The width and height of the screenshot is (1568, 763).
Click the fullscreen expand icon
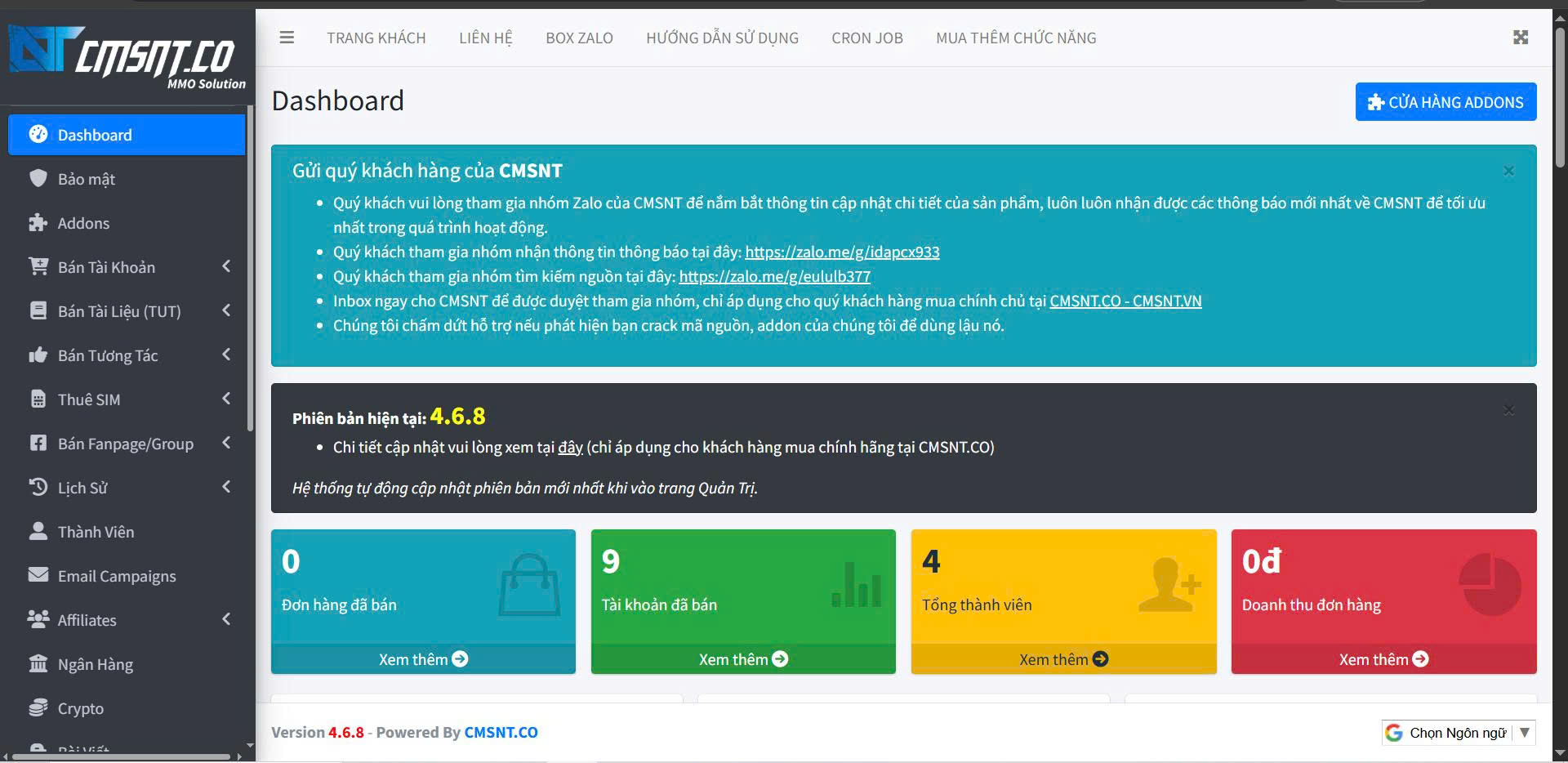pyautogui.click(x=1521, y=38)
